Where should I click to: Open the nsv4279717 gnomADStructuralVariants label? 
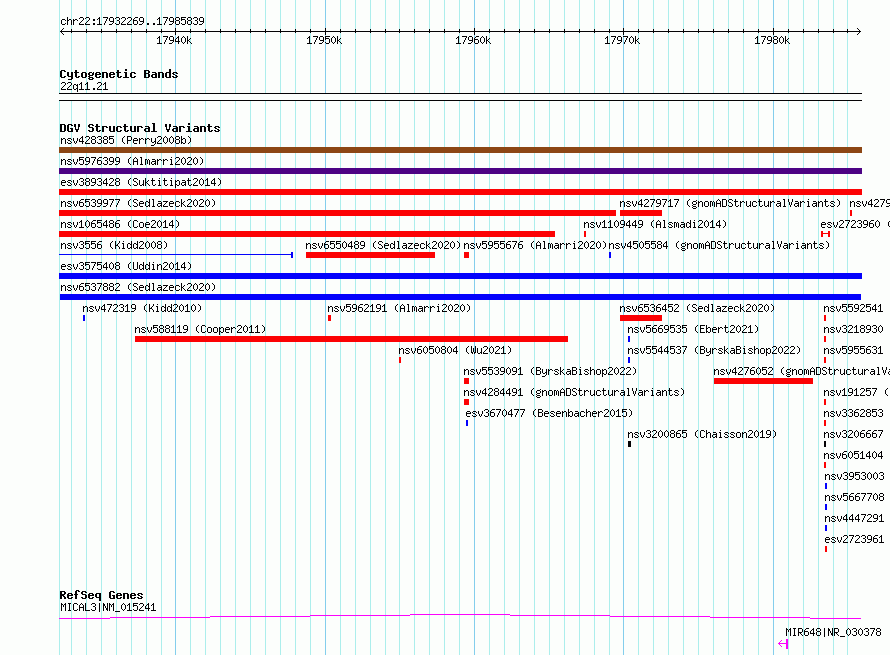(730, 203)
